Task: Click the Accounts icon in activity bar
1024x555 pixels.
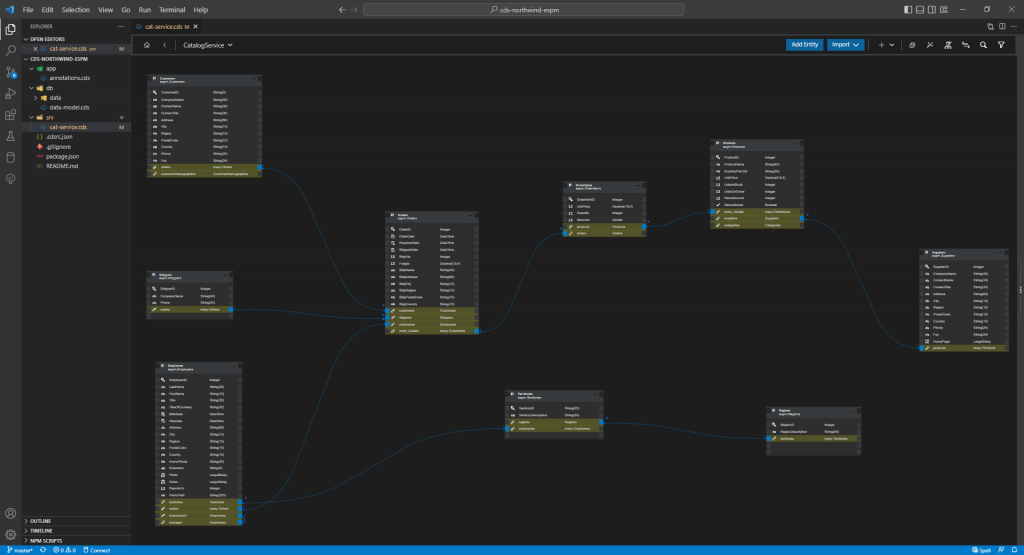Action: click(10, 513)
